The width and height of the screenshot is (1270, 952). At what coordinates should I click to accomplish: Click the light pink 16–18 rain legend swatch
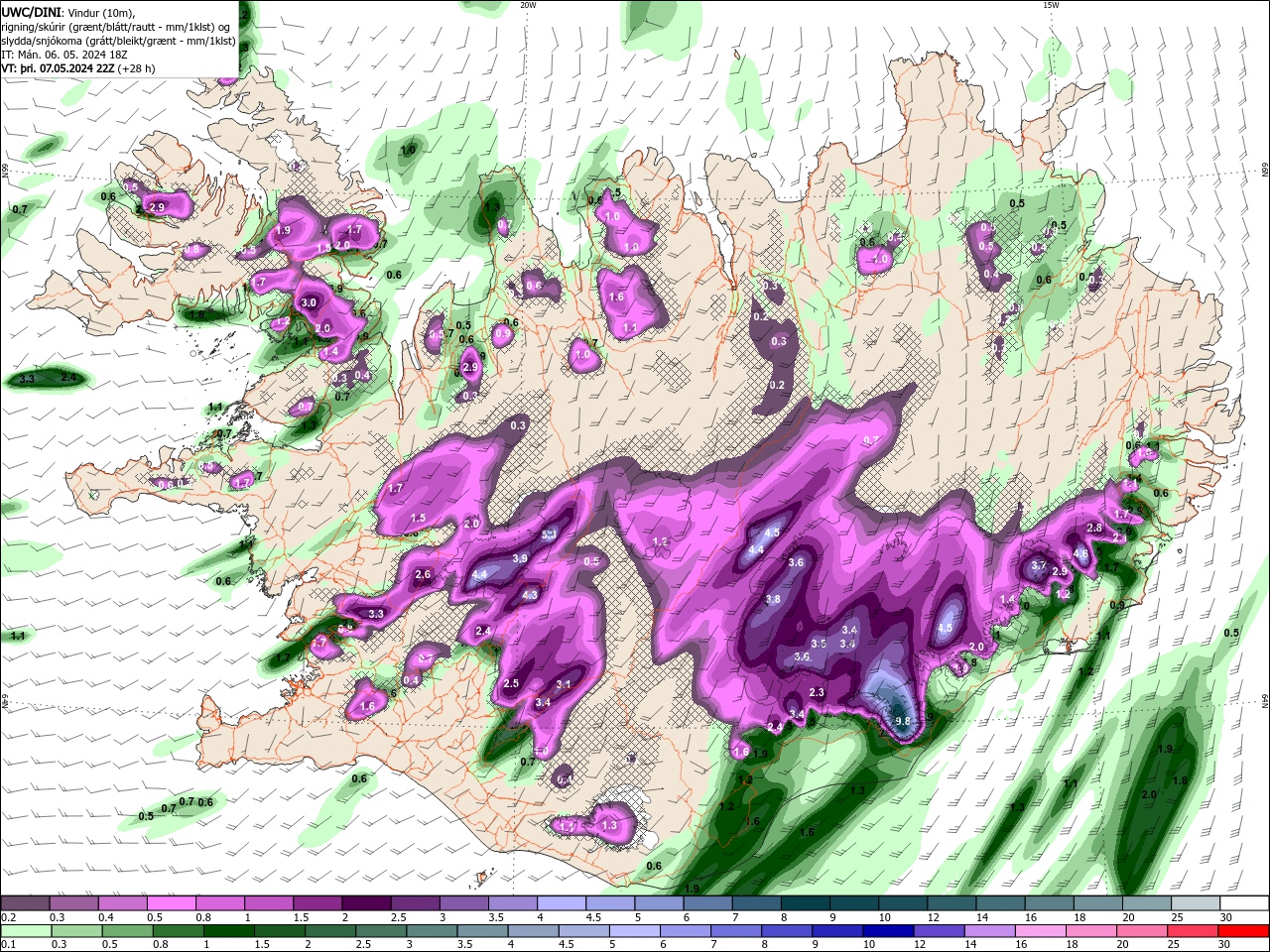1041,931
